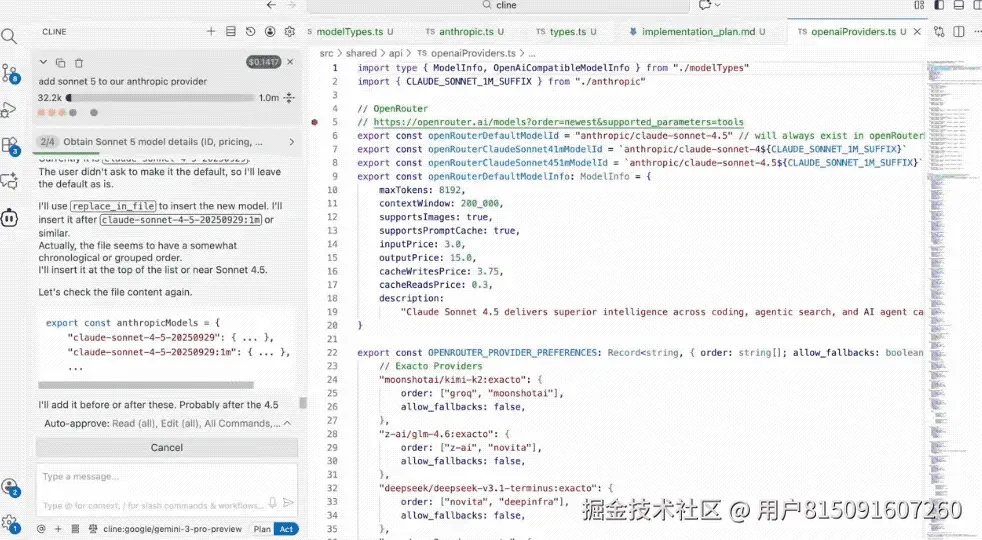Click the chat vertical scrollbar thumb
Viewport: 982px width, 540px height.
point(303,403)
